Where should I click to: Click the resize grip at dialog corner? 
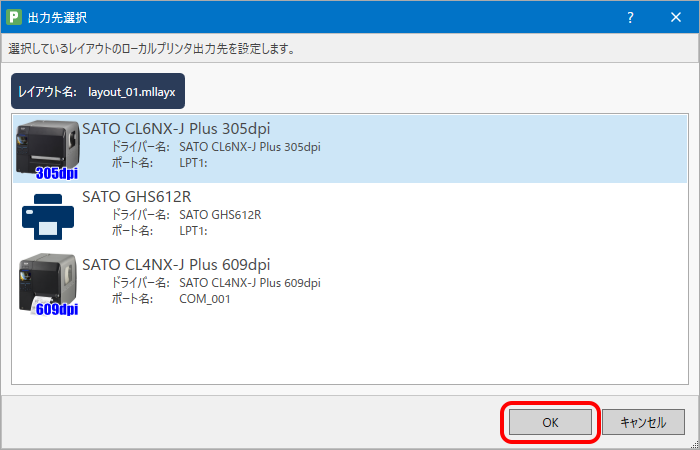pos(694,444)
